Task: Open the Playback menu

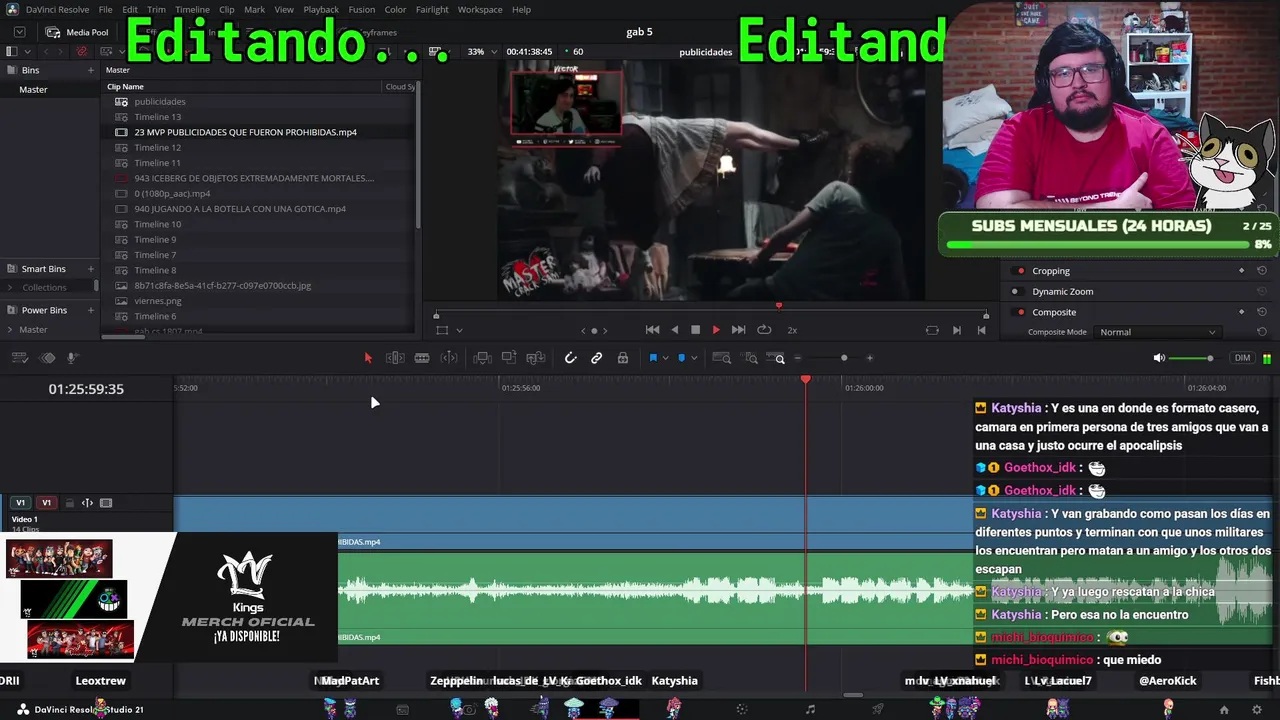Action: tap(321, 10)
